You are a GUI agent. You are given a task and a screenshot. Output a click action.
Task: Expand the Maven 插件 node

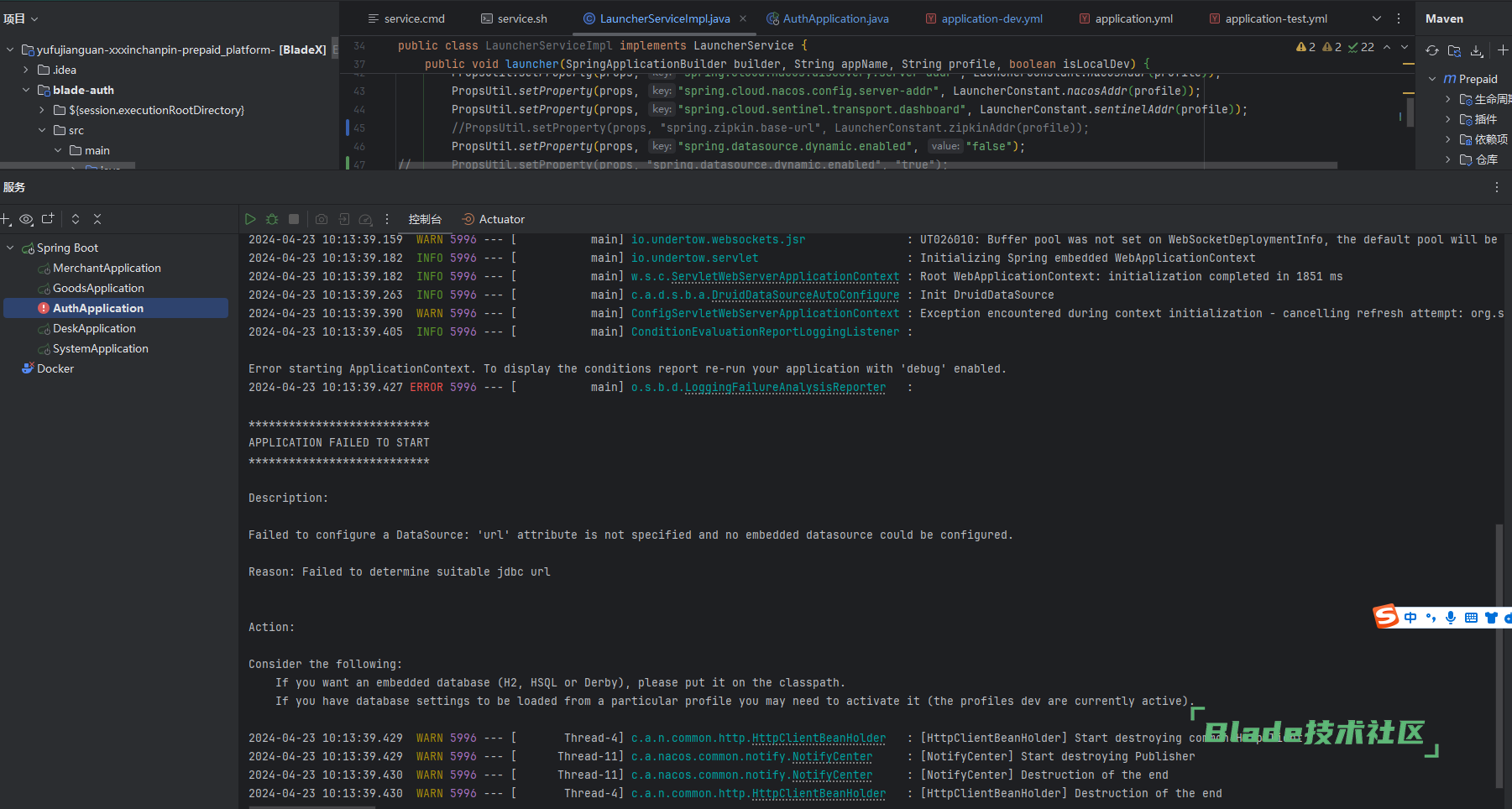coord(1448,119)
